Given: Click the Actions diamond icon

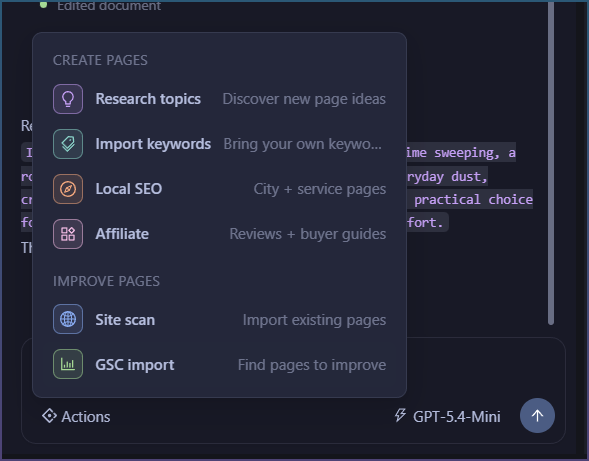Looking at the screenshot, I should point(49,416).
